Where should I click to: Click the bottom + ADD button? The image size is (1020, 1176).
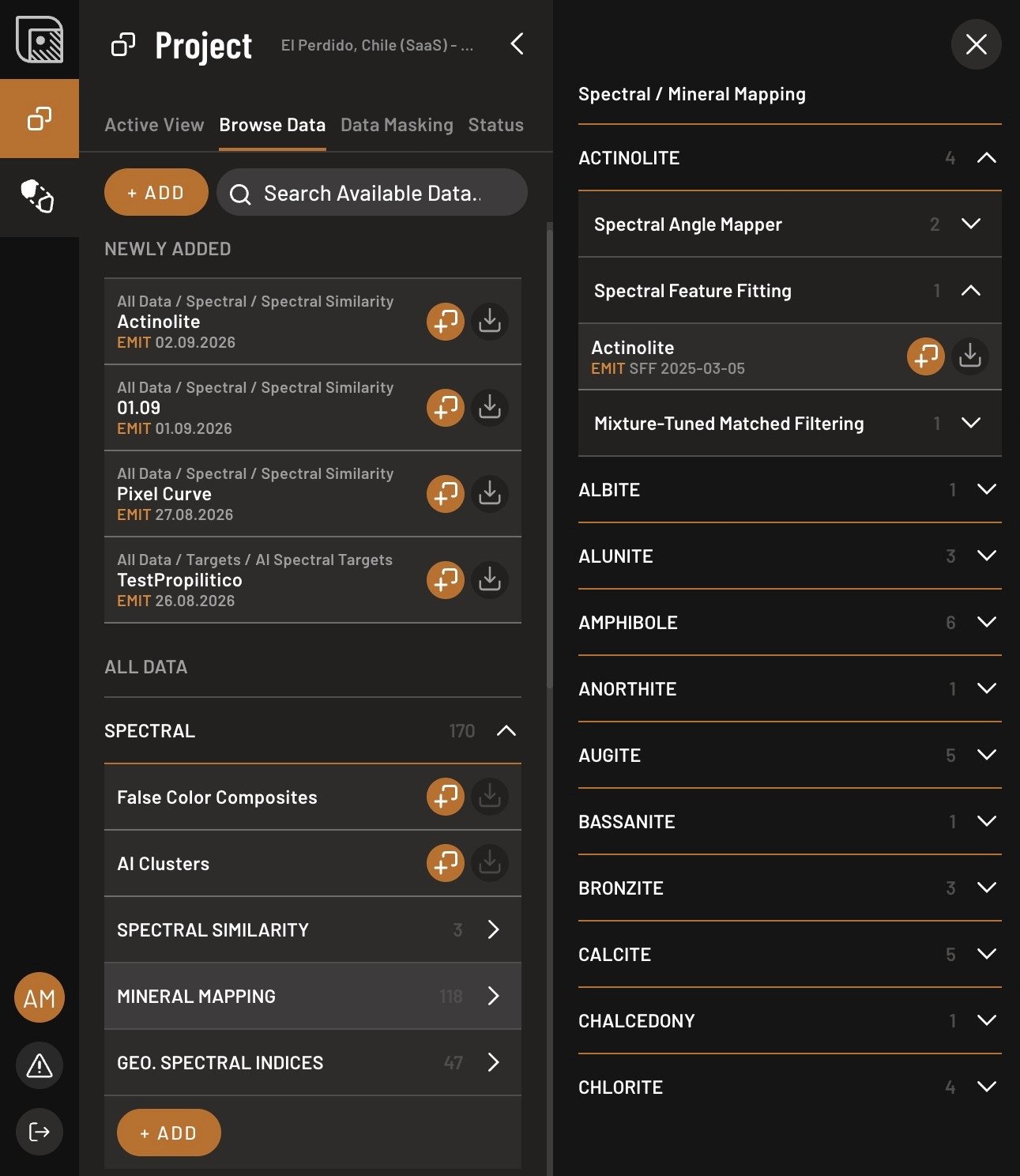tap(169, 1133)
